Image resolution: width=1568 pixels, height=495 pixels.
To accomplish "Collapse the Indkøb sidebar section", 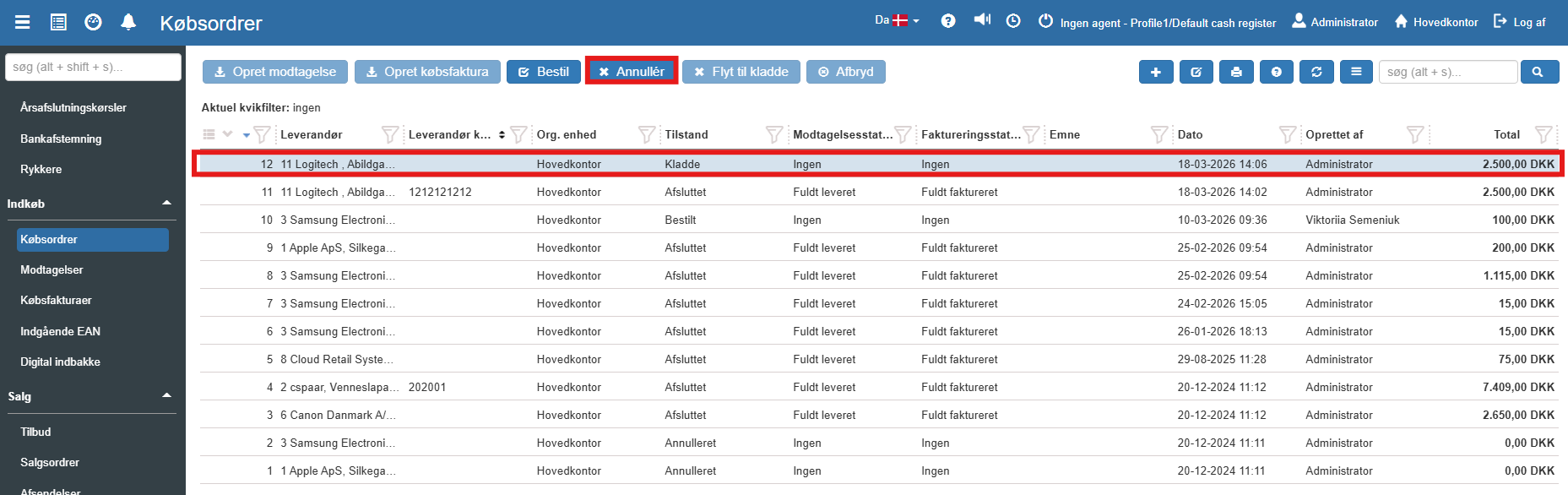I will click(x=166, y=203).
